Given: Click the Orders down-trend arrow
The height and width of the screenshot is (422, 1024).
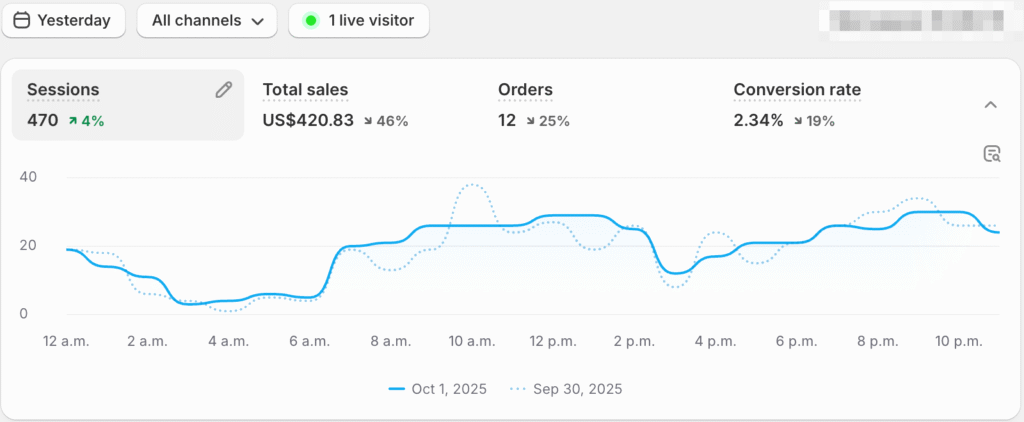Looking at the screenshot, I should pyautogui.click(x=530, y=121).
